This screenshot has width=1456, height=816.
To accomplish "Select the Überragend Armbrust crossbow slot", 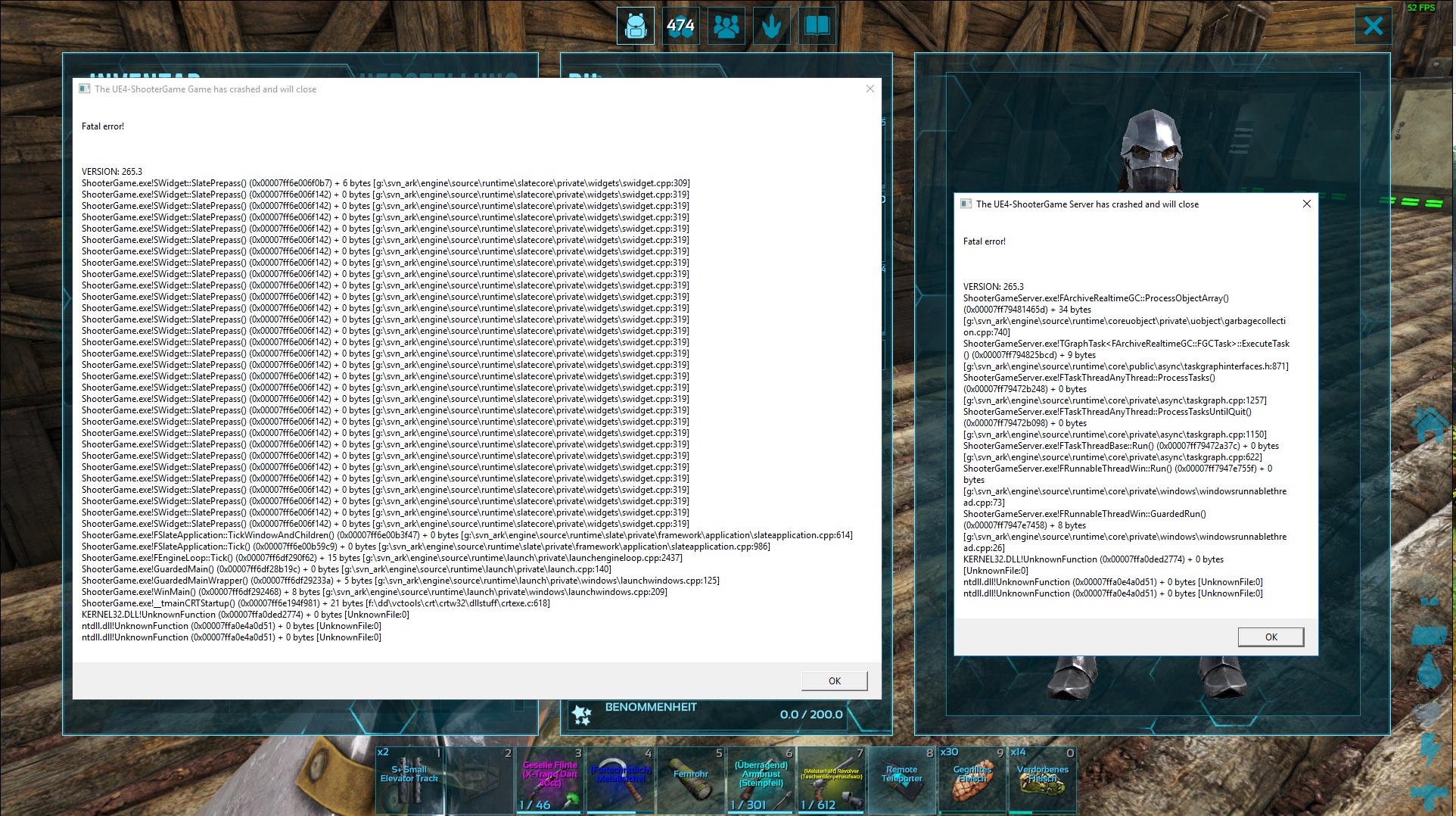I will coord(761,780).
